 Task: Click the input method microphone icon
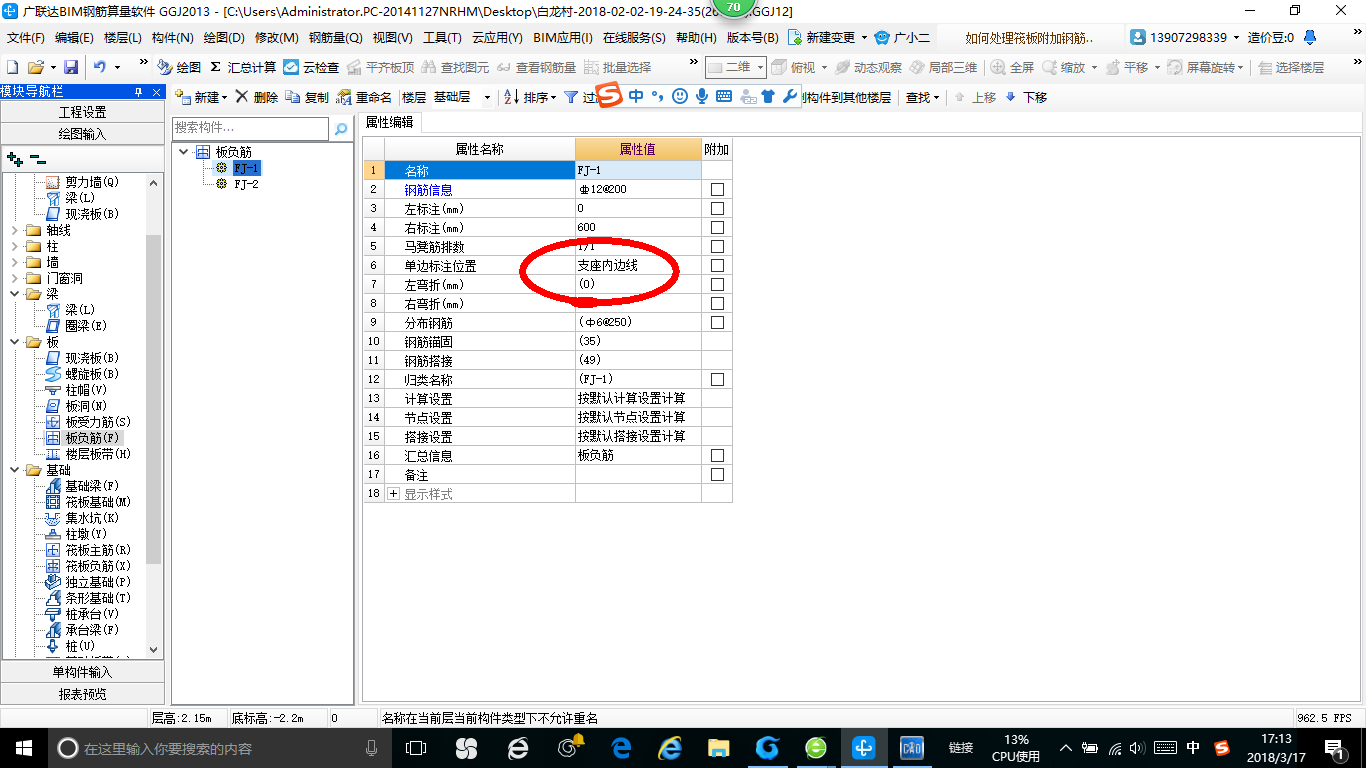pos(702,96)
